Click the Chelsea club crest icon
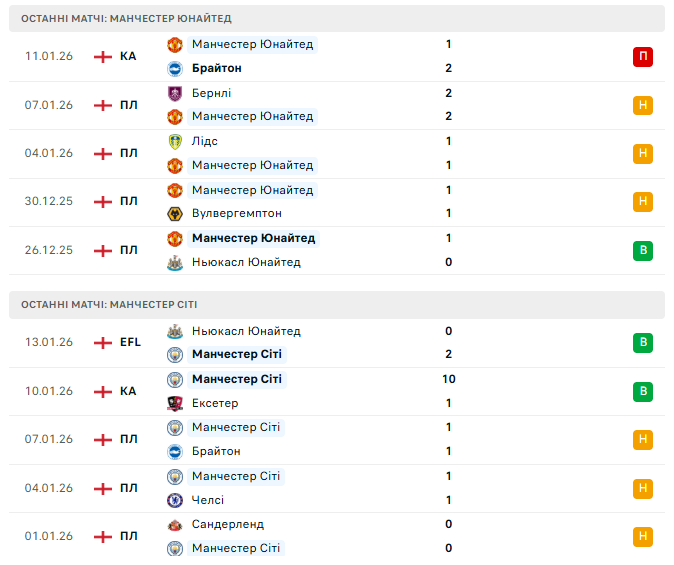The width and height of the screenshot is (674, 565). point(174,500)
